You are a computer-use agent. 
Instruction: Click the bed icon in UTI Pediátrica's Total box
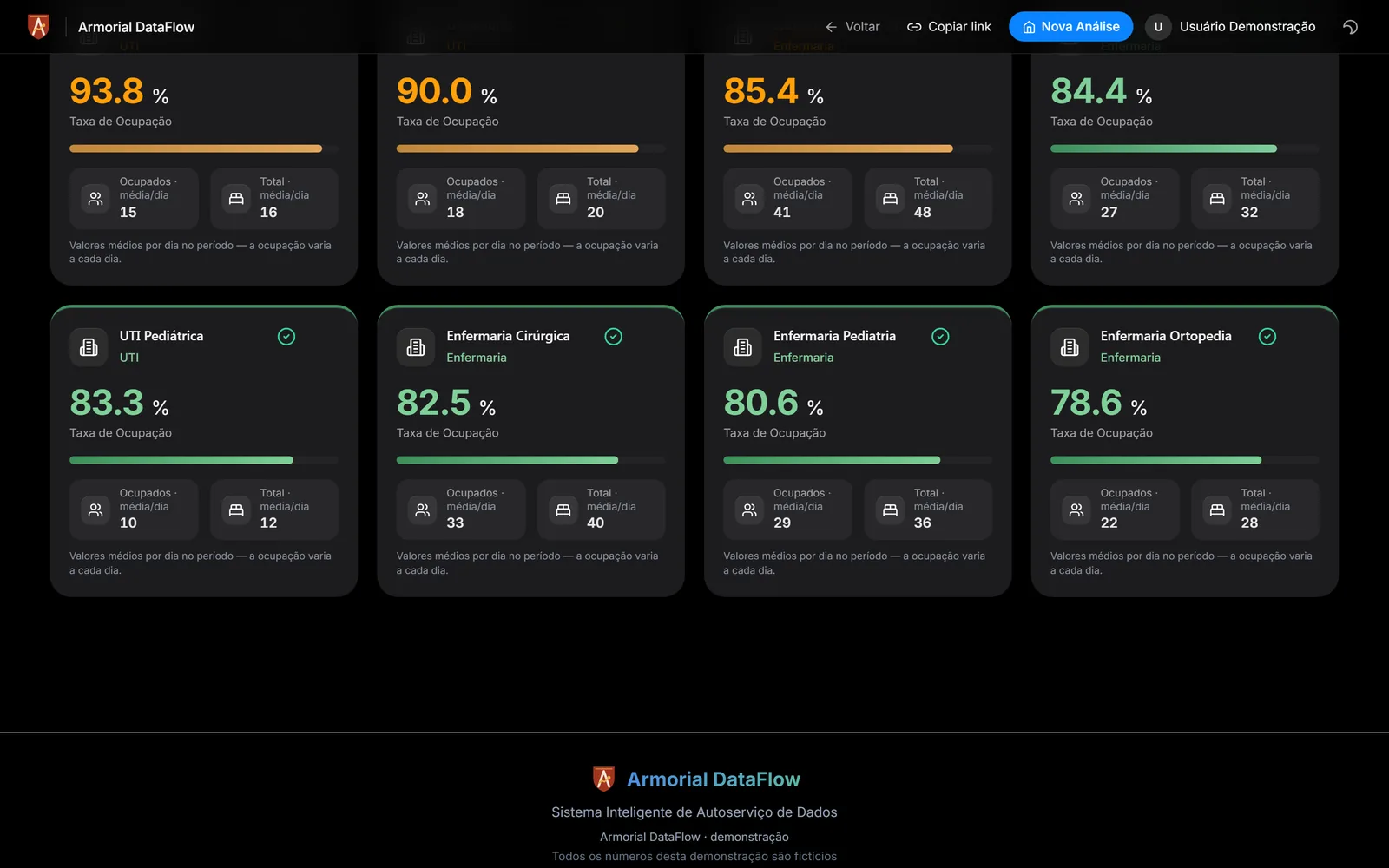(x=236, y=510)
